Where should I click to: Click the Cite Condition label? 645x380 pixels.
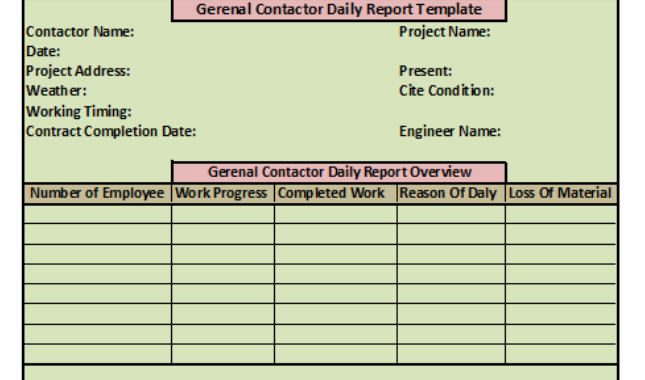447,90
